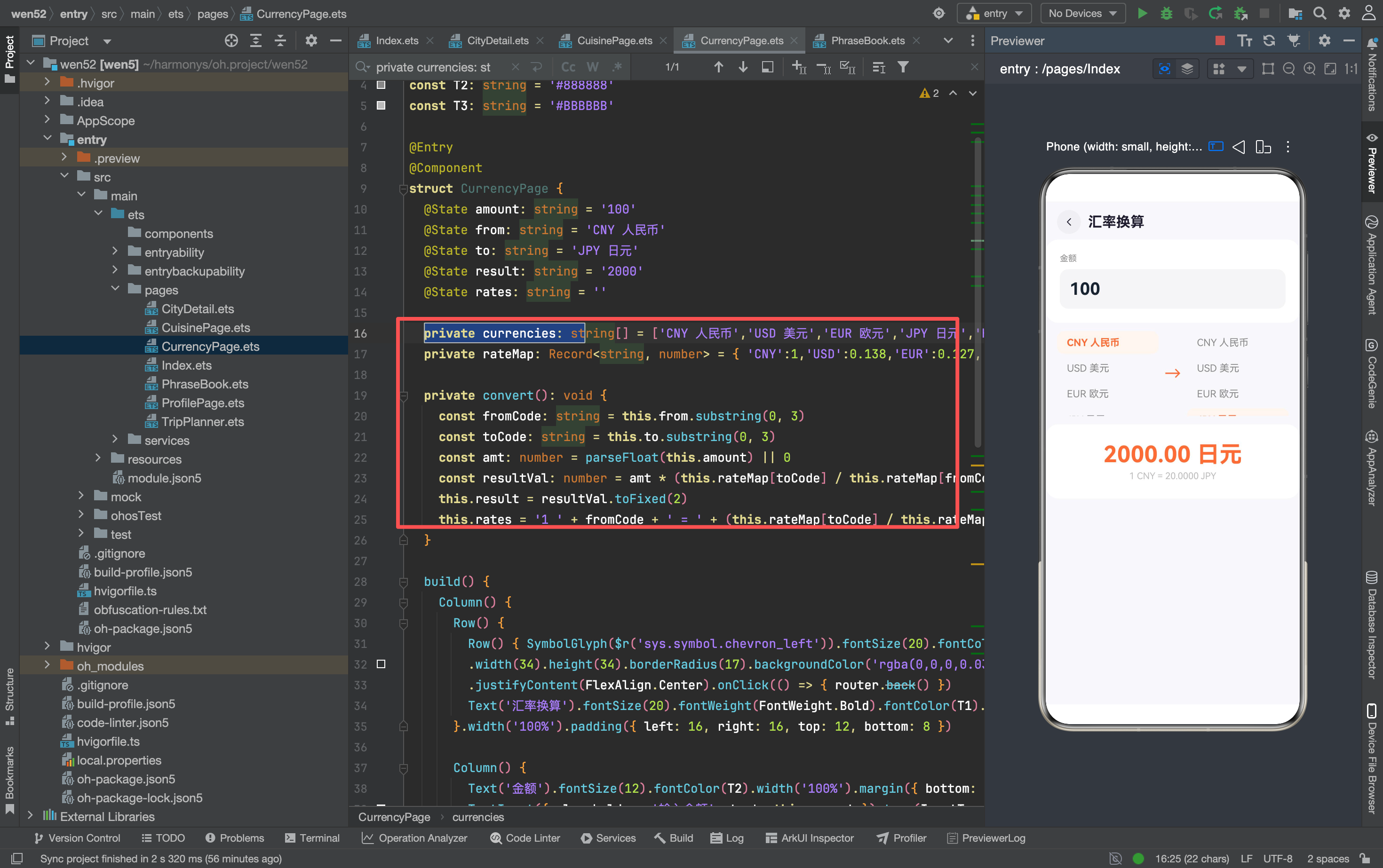This screenshot has height=868, width=1383.
Task: Toggle Bookmarks tool window
Action: click(10, 780)
